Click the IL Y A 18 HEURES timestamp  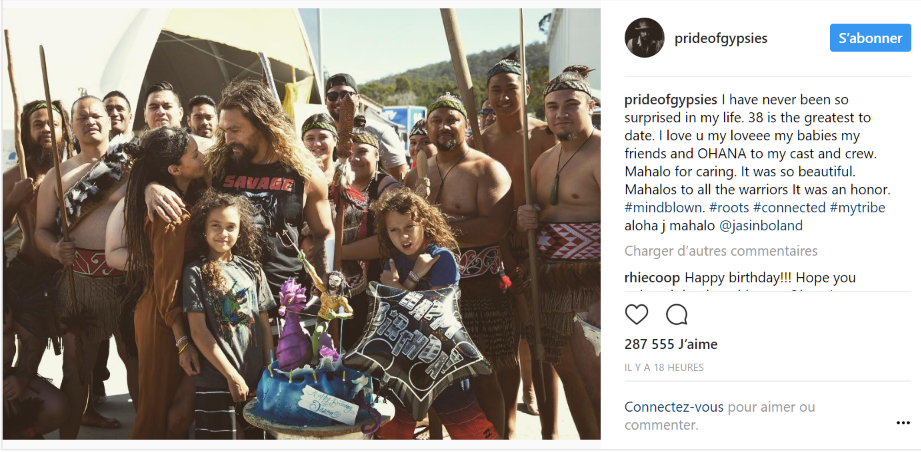coord(664,367)
